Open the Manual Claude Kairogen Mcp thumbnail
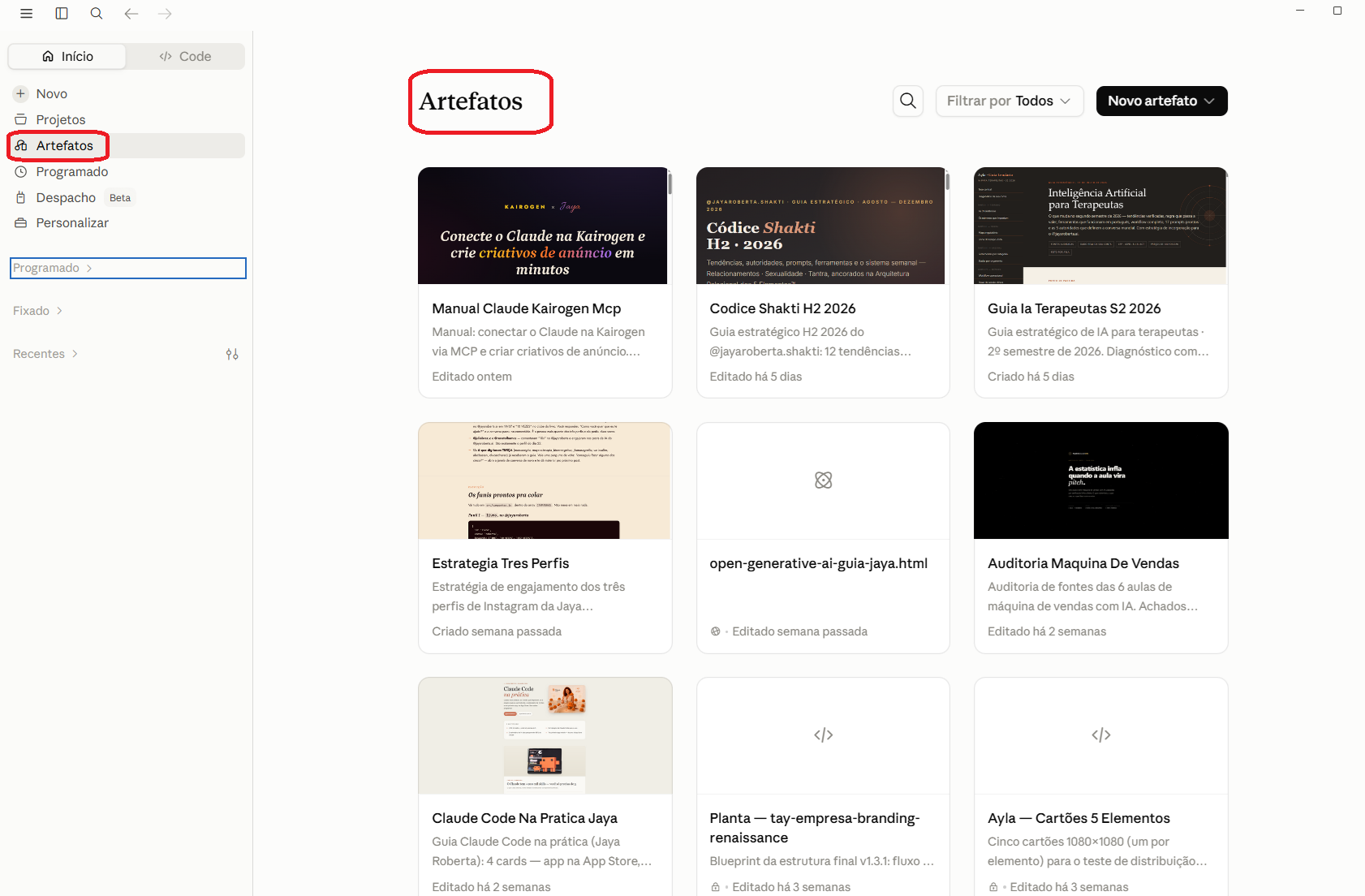 (x=545, y=226)
